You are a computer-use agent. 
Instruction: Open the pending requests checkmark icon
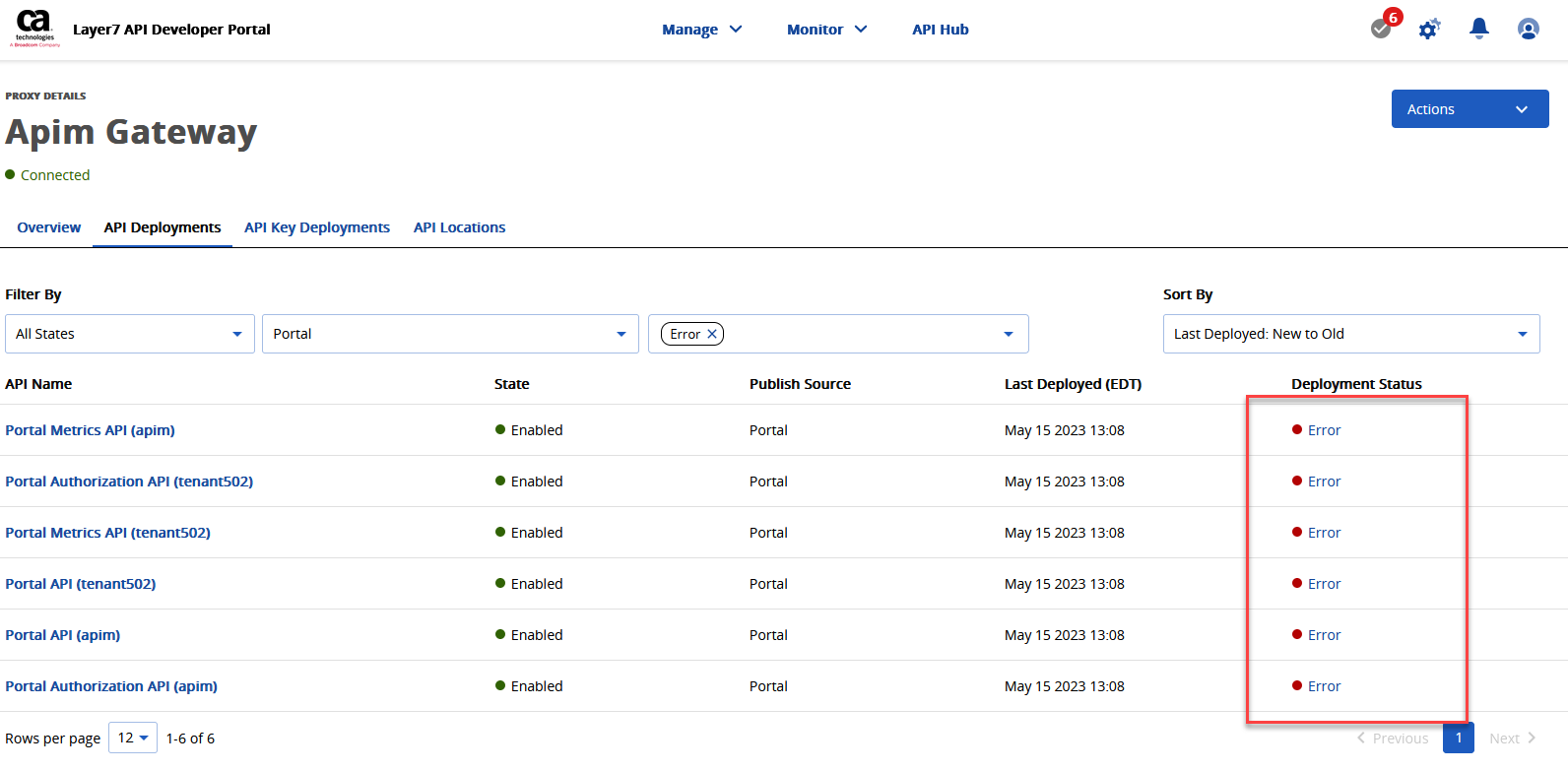(x=1381, y=29)
